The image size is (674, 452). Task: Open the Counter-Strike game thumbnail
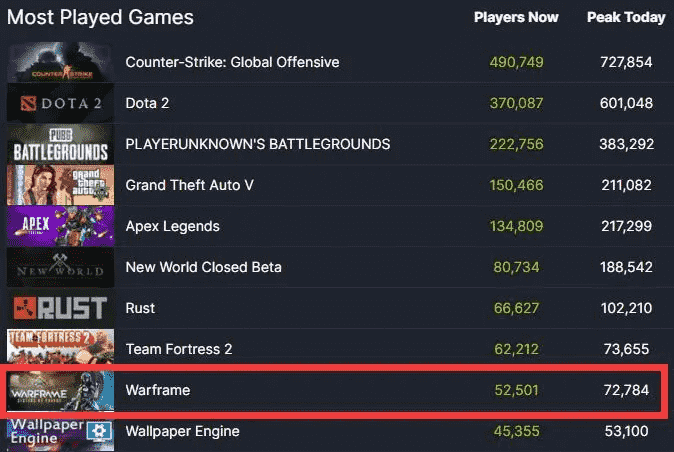(x=61, y=62)
